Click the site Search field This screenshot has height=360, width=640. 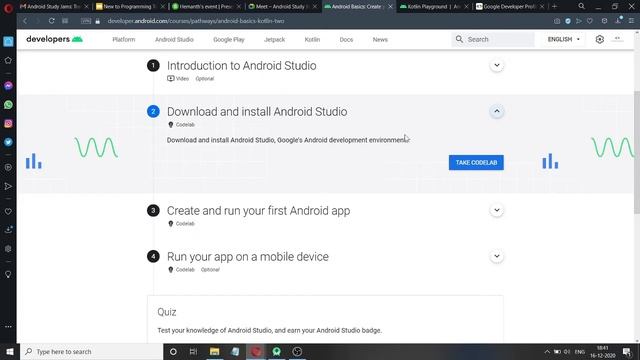(x=493, y=39)
